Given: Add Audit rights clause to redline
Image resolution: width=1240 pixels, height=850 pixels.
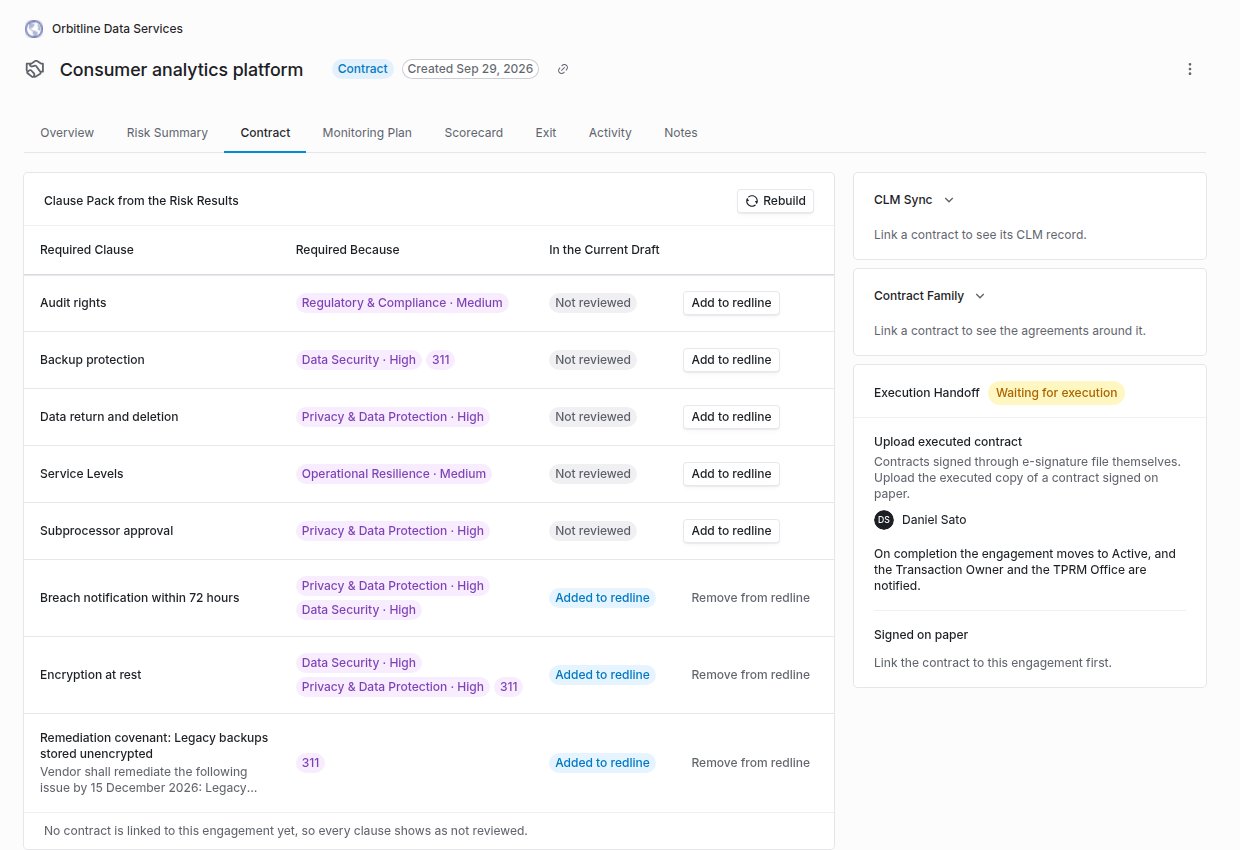Looking at the screenshot, I should 731,303.
